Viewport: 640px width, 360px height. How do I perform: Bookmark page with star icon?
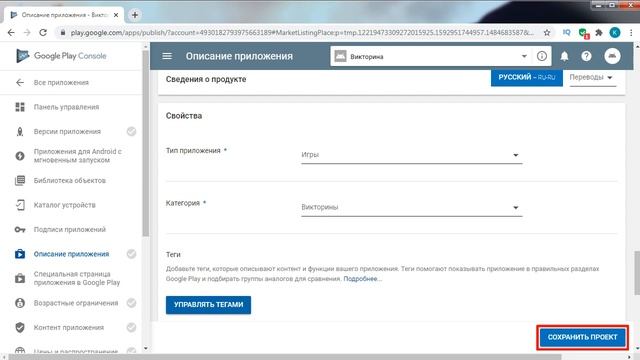pyautogui.click(x=547, y=33)
